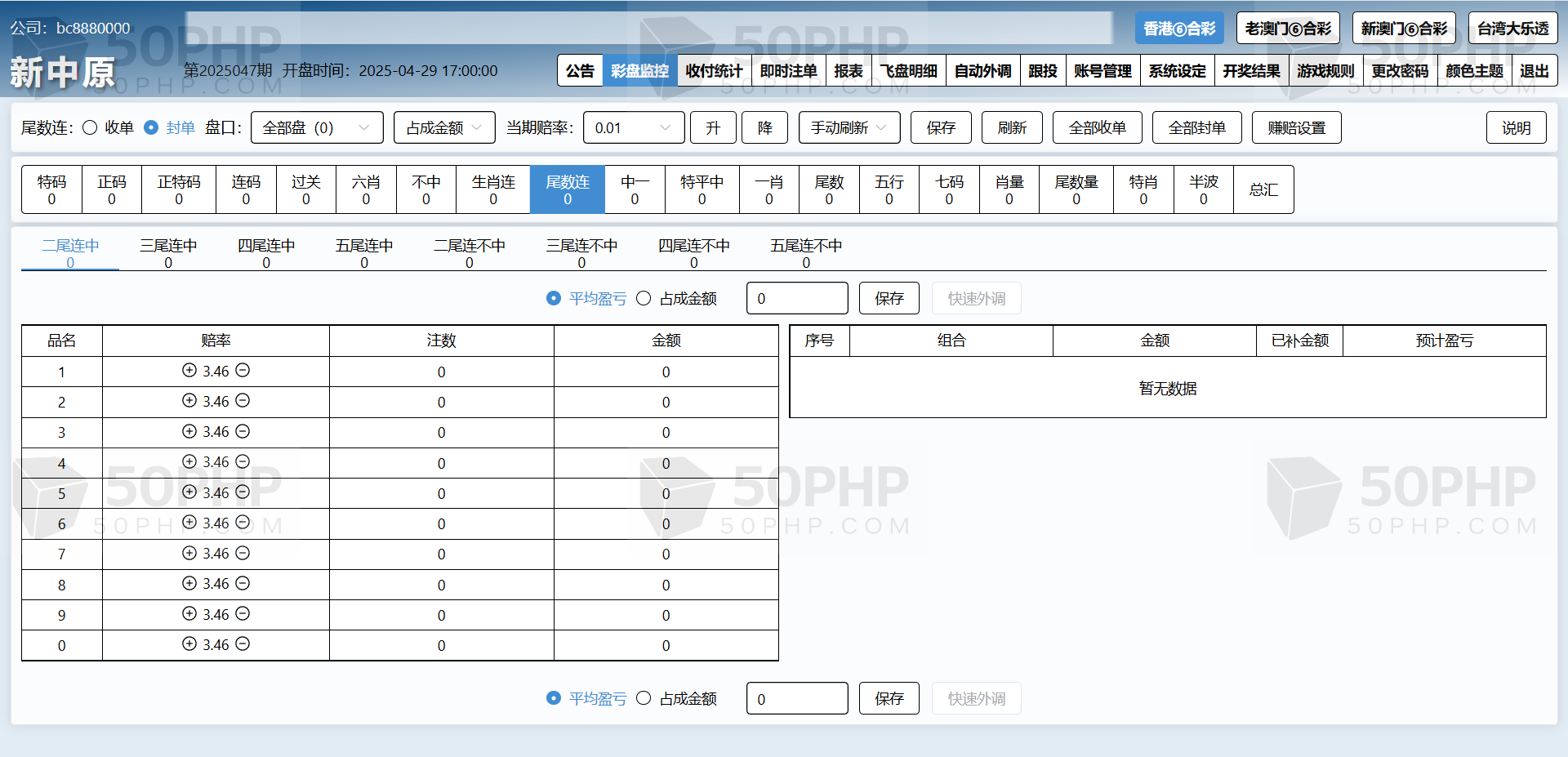The width and height of the screenshot is (1568, 757).
Task: Open the 手动刷新 refresh mode dropdown
Action: pos(849,127)
